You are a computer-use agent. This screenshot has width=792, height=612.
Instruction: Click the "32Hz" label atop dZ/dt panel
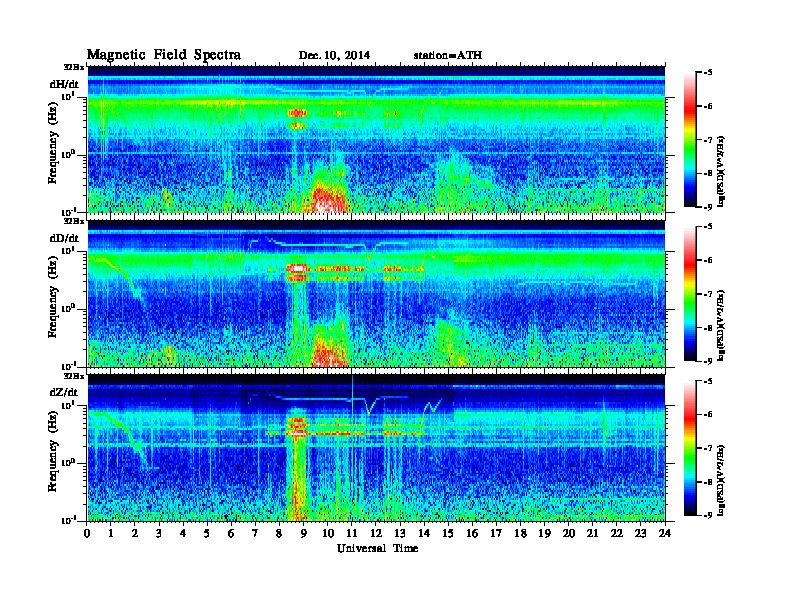pos(74,376)
